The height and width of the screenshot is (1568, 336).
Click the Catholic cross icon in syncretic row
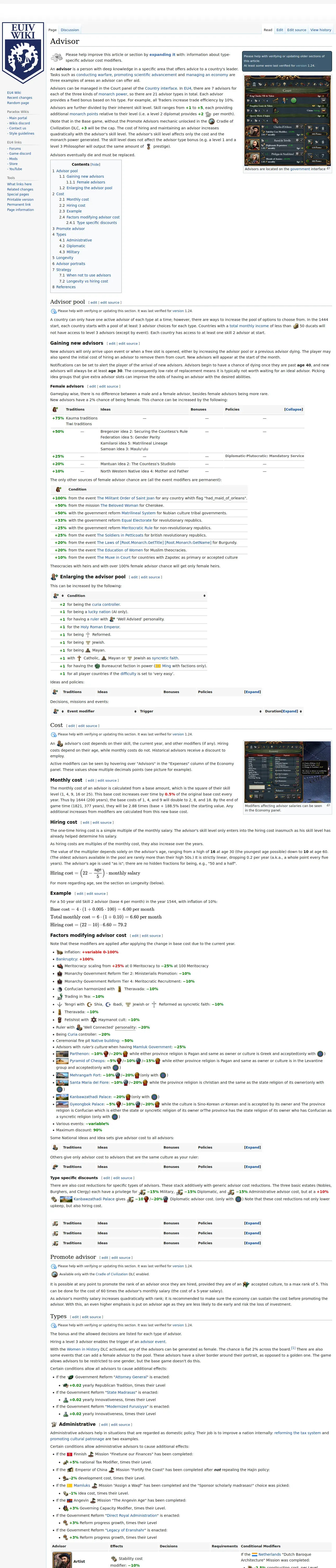[79, 658]
